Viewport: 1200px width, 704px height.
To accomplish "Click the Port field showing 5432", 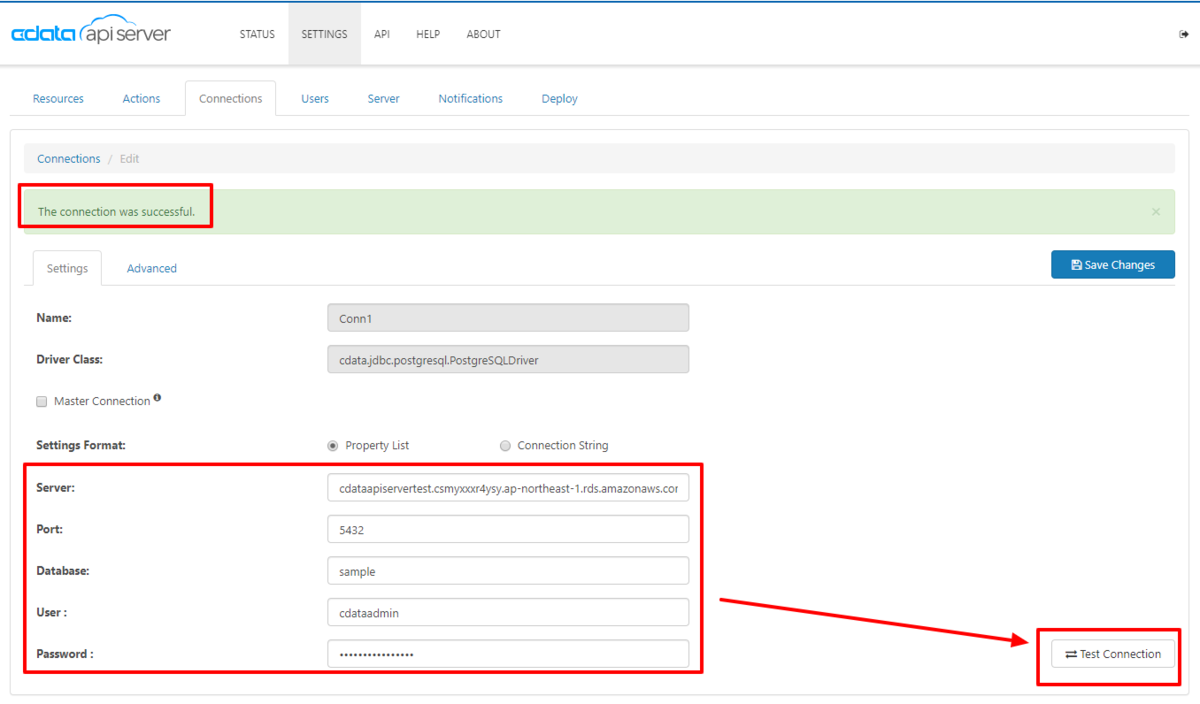I will click(508, 529).
